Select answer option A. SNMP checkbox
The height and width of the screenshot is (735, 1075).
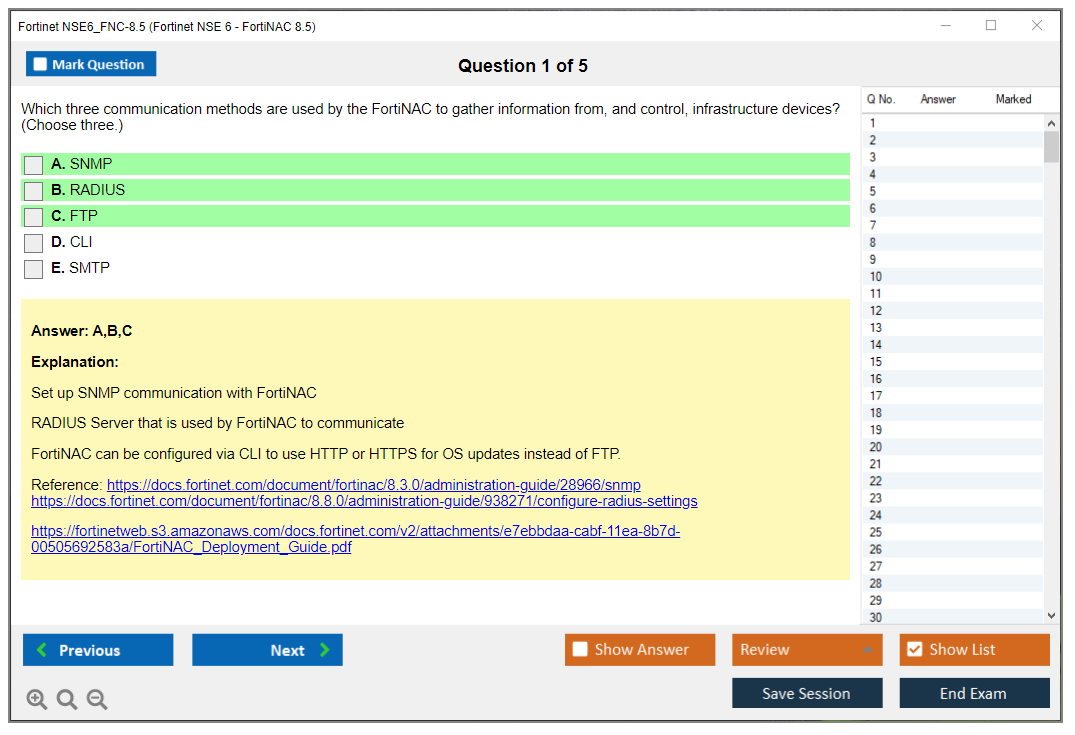point(34,165)
